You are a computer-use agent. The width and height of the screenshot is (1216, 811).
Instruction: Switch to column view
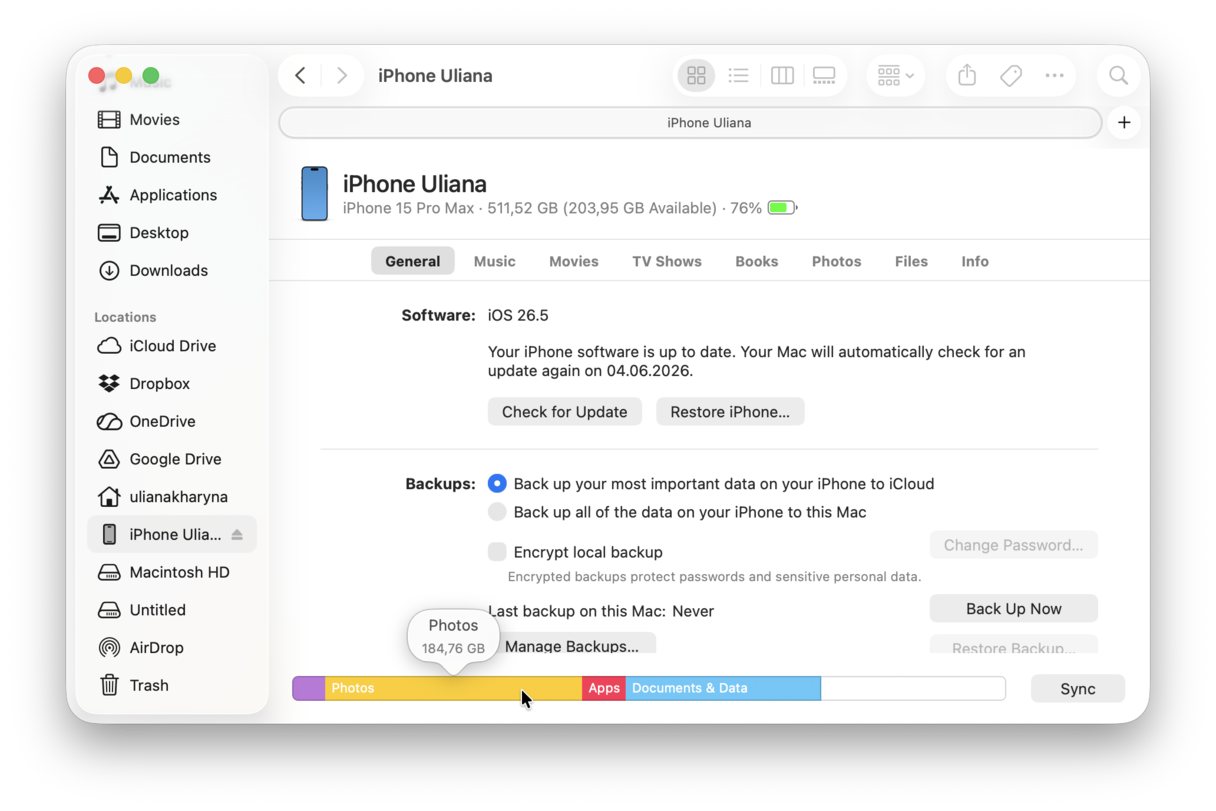(782, 75)
